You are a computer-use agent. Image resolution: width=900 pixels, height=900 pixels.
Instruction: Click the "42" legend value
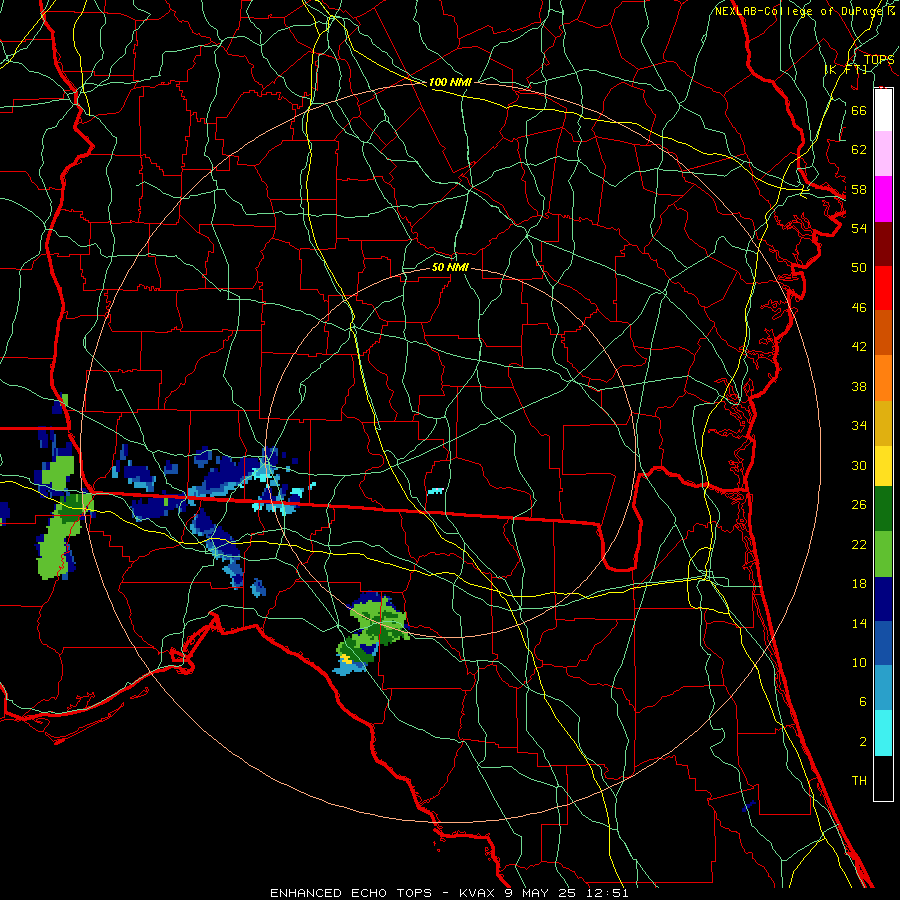pos(859,347)
